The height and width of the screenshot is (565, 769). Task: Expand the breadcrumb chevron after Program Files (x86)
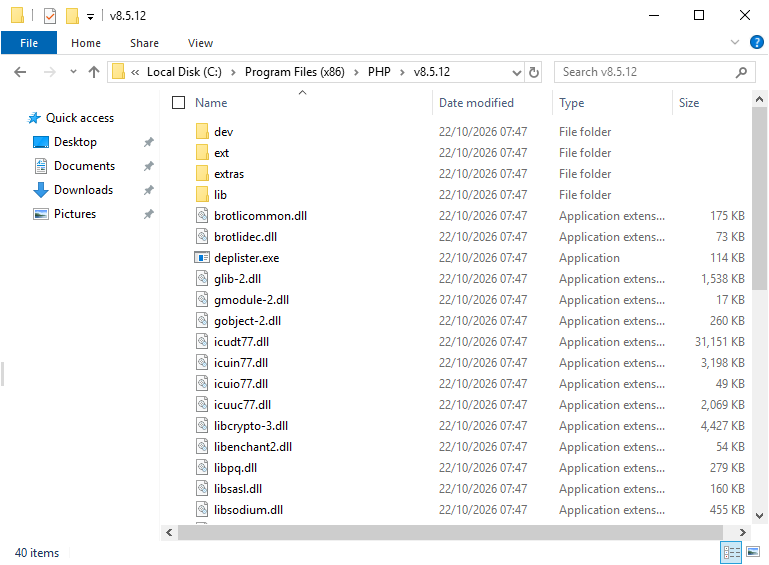[x=356, y=73]
